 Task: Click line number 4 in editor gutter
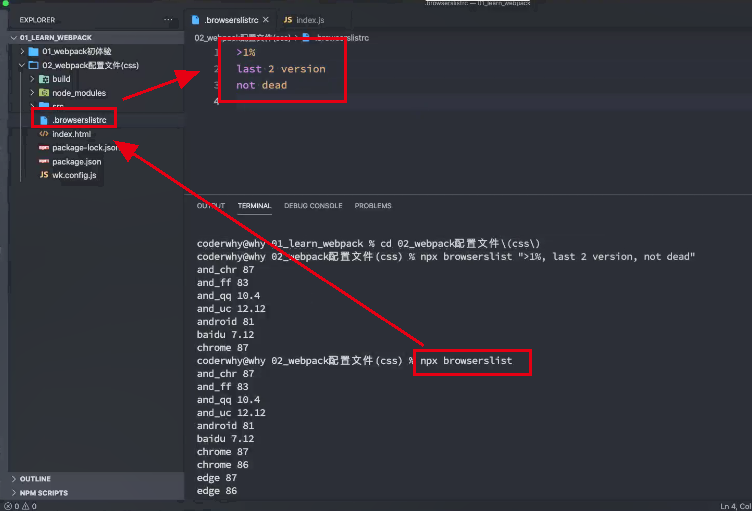(216, 101)
